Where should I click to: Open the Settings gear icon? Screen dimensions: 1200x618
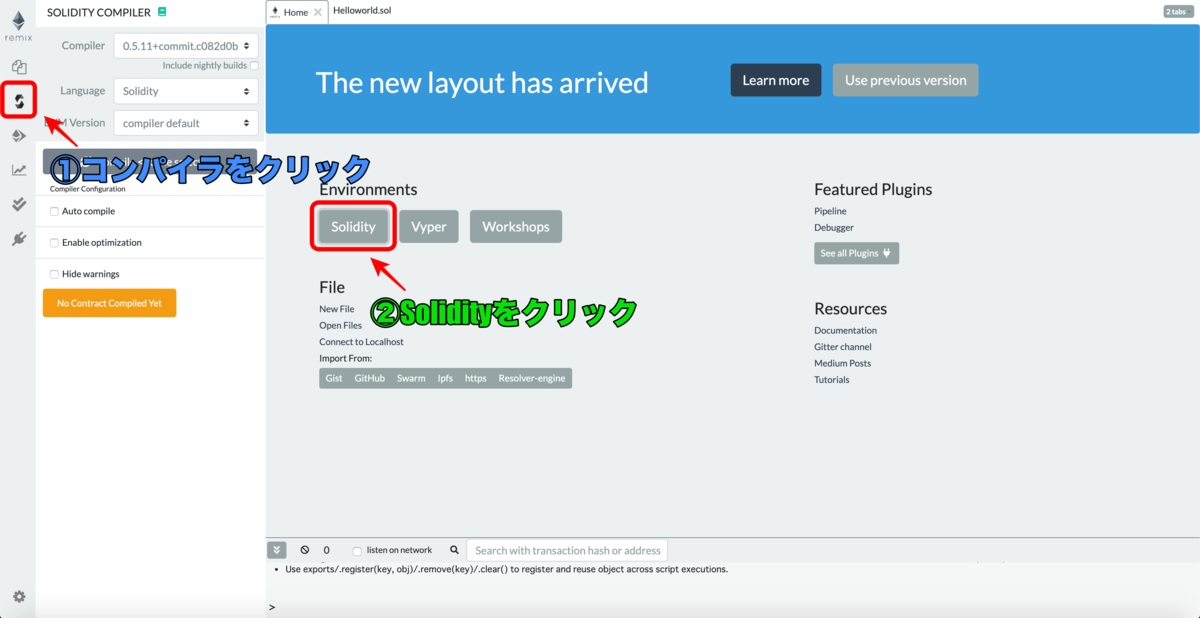click(x=19, y=596)
